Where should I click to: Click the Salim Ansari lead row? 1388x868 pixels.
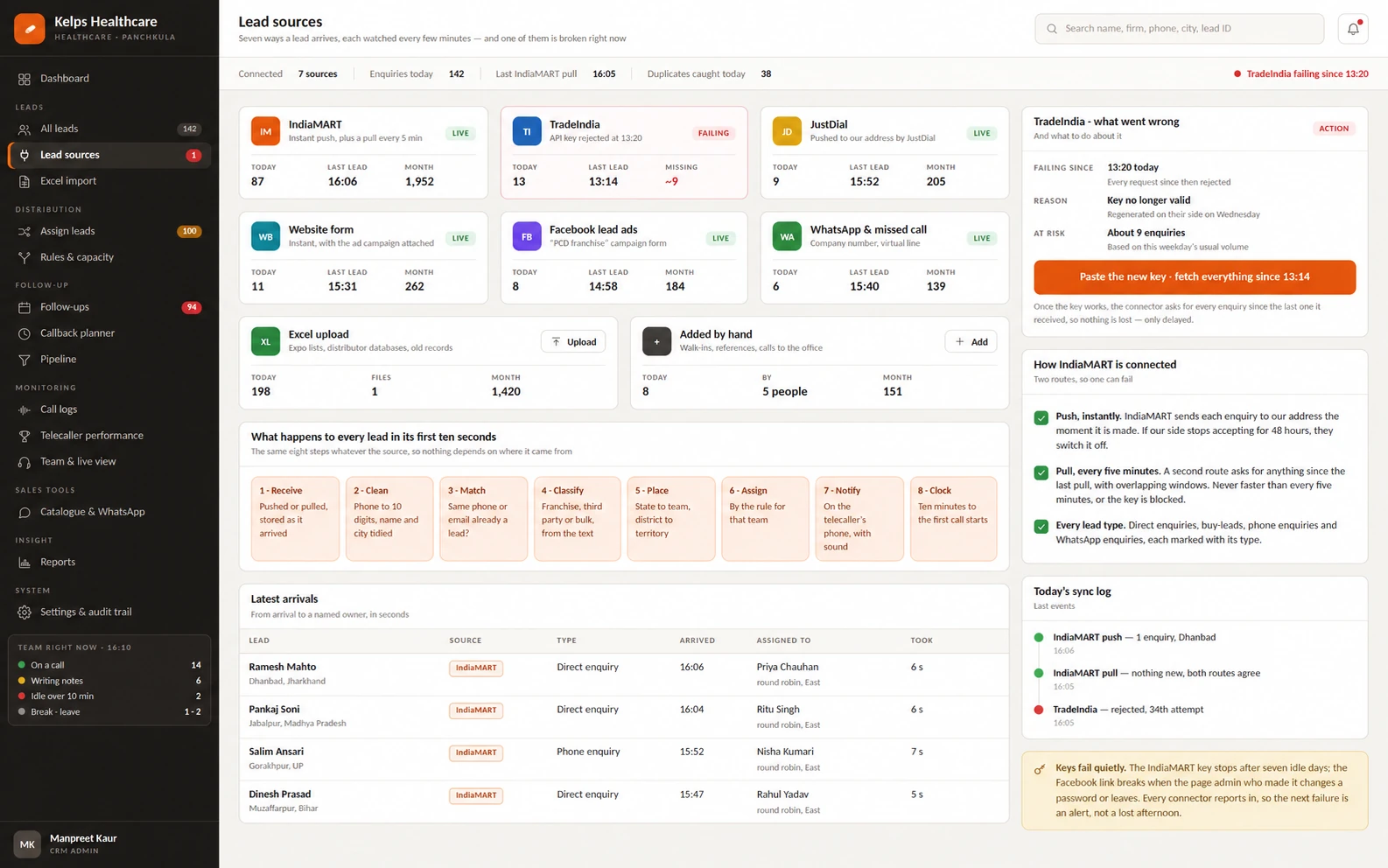click(x=624, y=759)
